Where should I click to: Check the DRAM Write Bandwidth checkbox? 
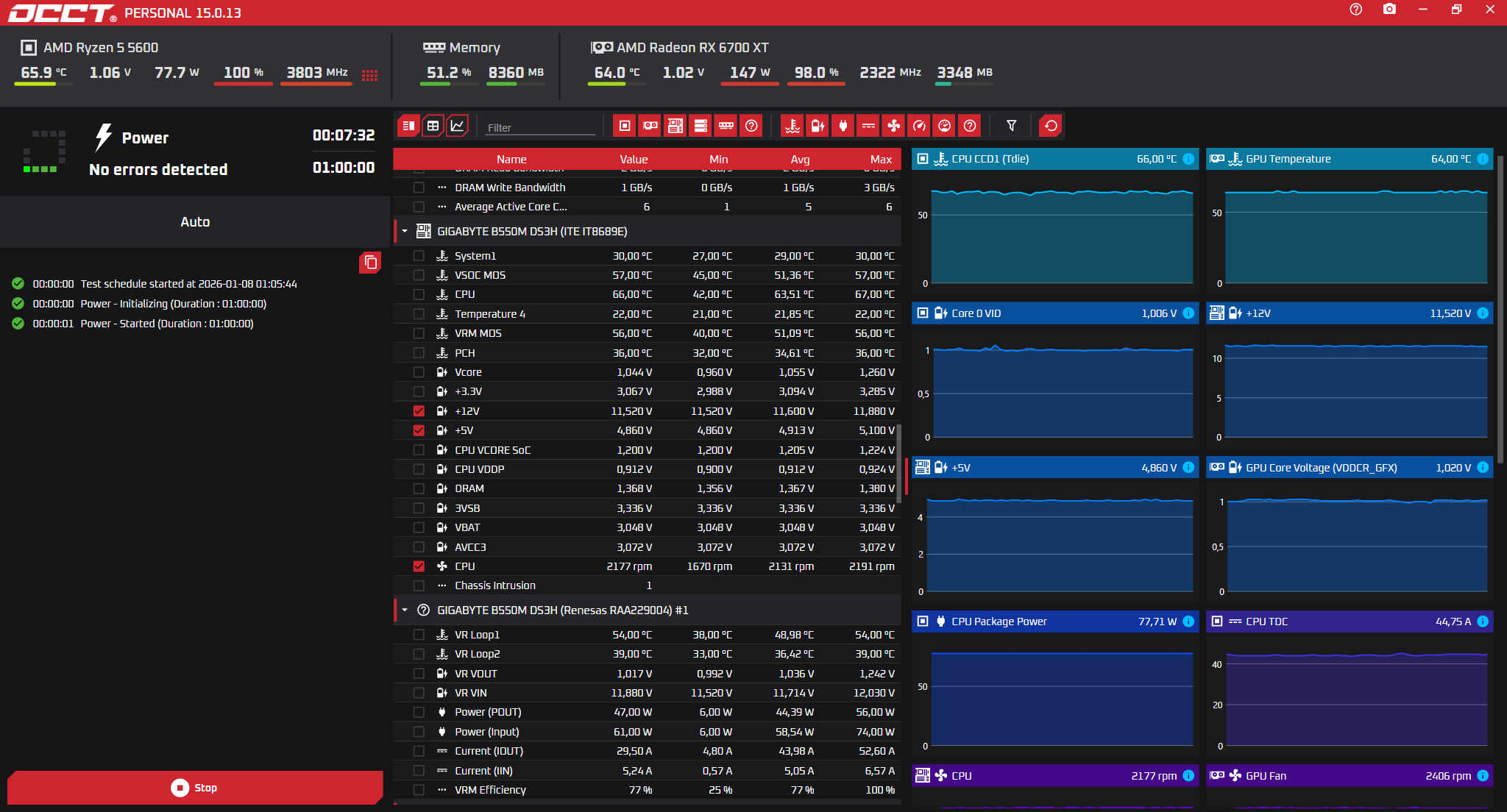(x=419, y=188)
